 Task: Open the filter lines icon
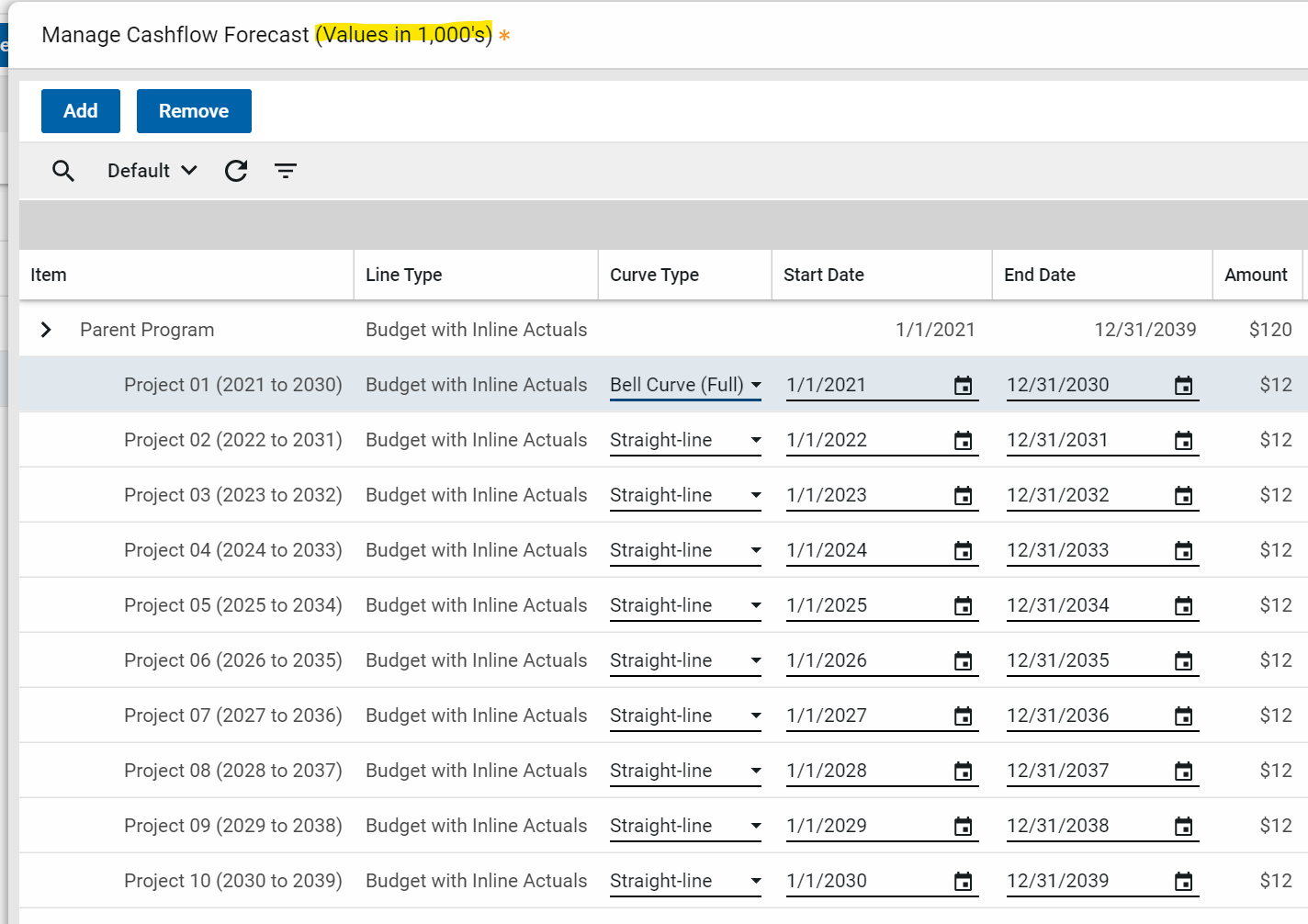click(286, 171)
